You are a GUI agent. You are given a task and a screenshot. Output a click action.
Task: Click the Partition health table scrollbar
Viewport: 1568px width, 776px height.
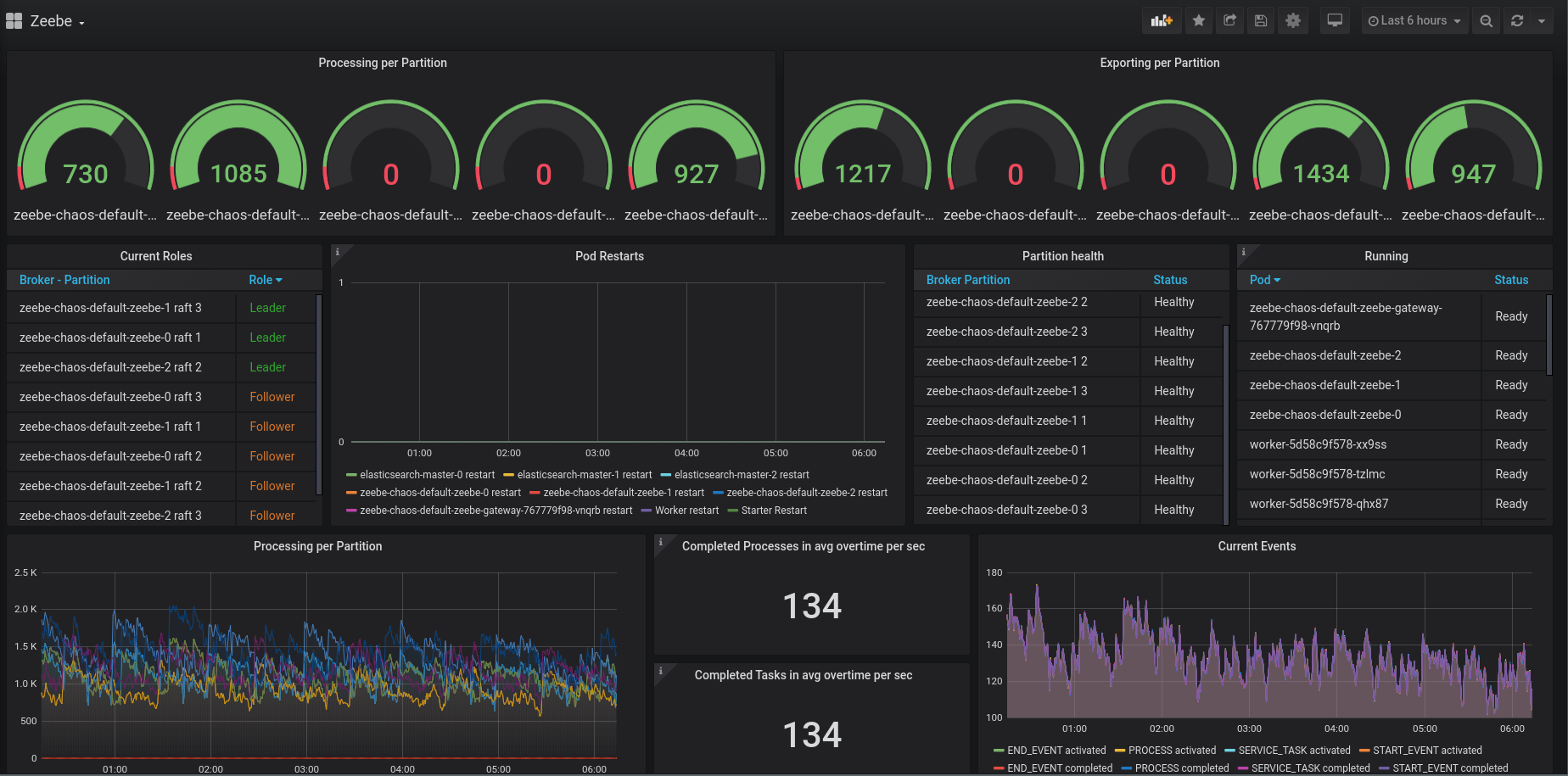1225,424
